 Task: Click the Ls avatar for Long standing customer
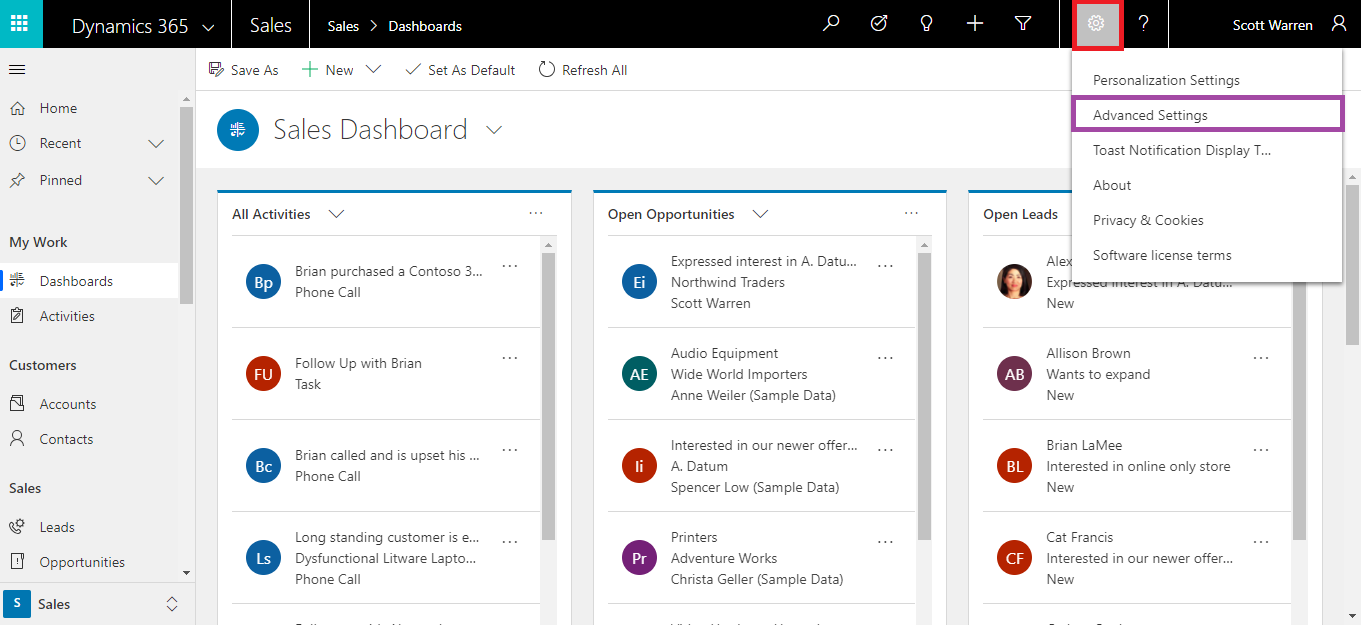coord(263,559)
